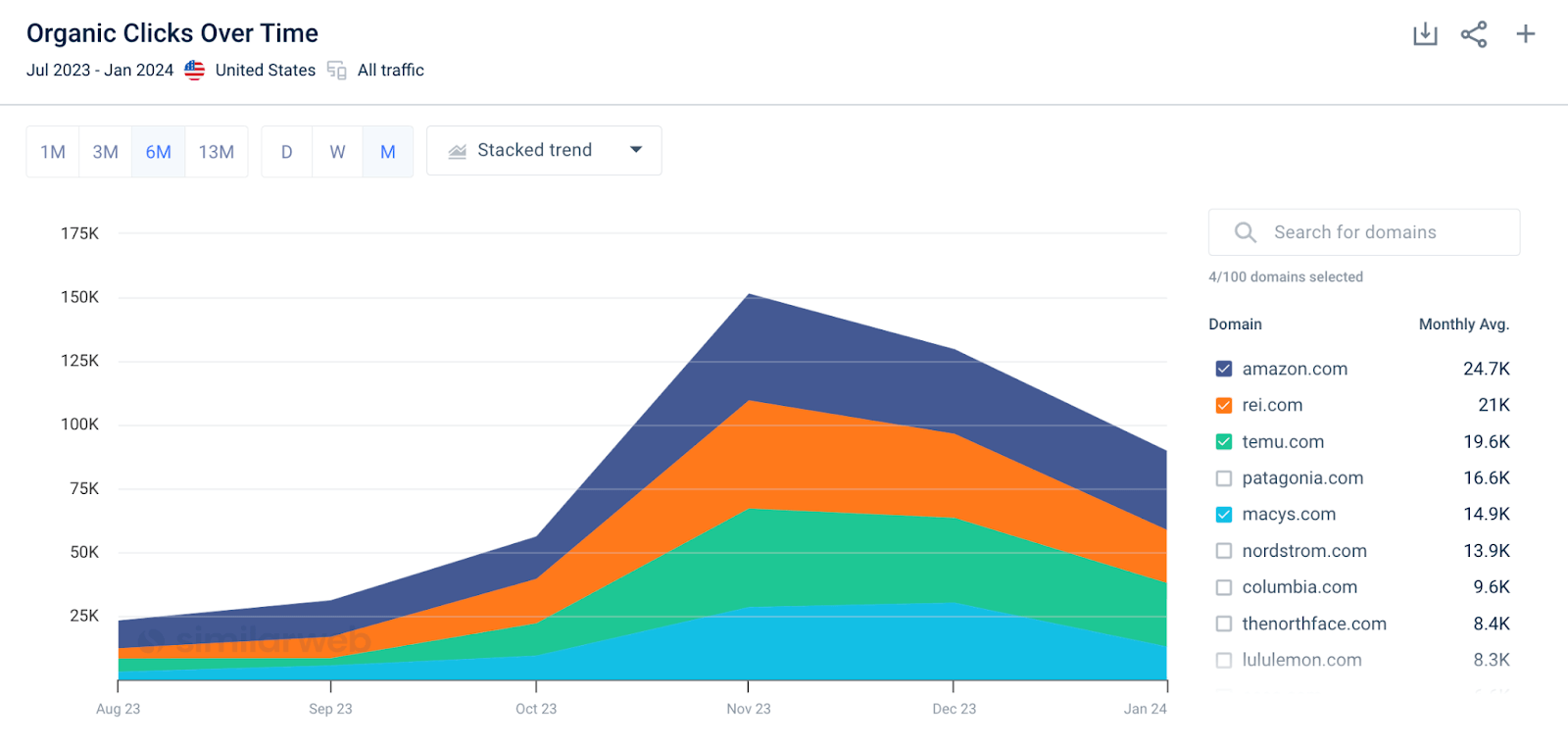
Task: Click the stacked trend chart icon
Action: click(x=458, y=151)
